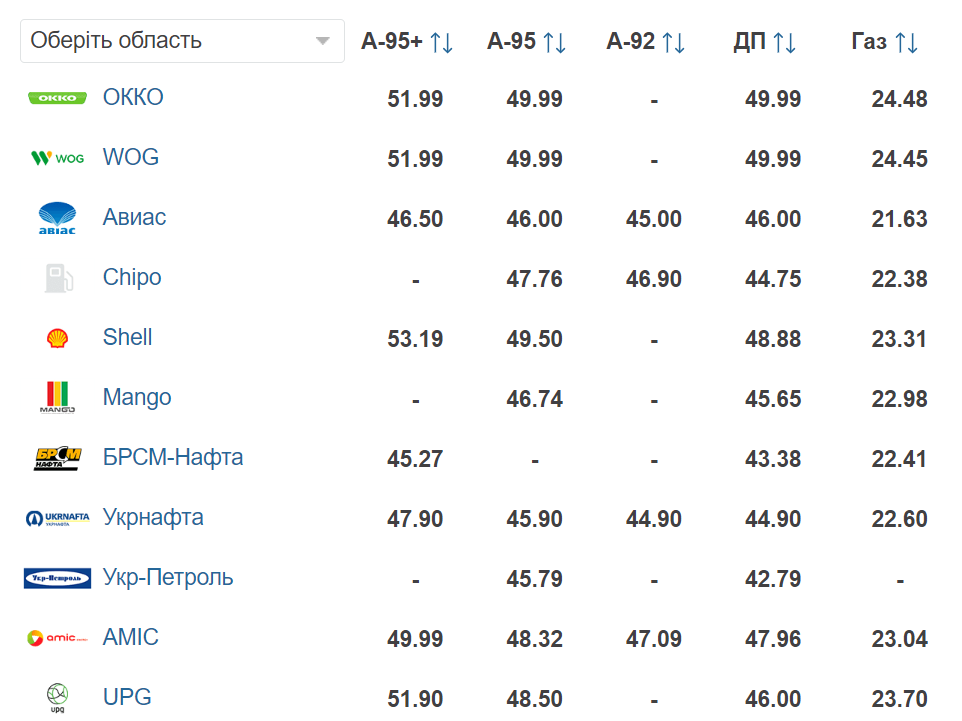This screenshot has height=721, width=962.
Task: Open the 'Оберіть область' region dropdown
Action: [x=182, y=41]
